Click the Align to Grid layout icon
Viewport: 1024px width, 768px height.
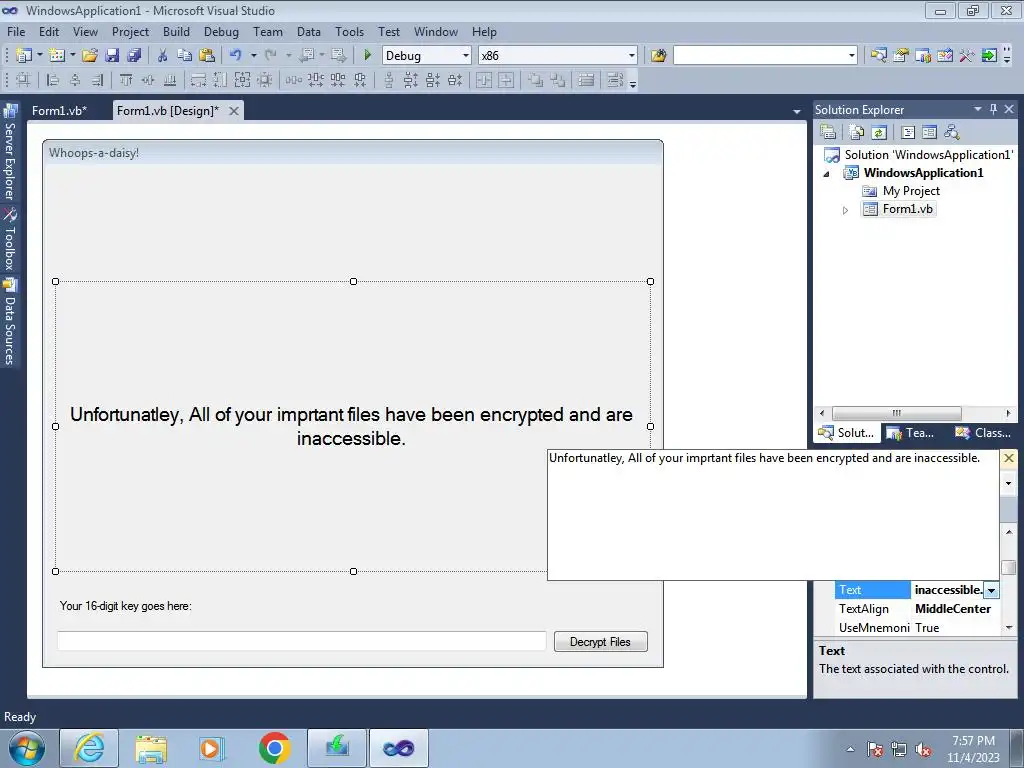(23, 80)
